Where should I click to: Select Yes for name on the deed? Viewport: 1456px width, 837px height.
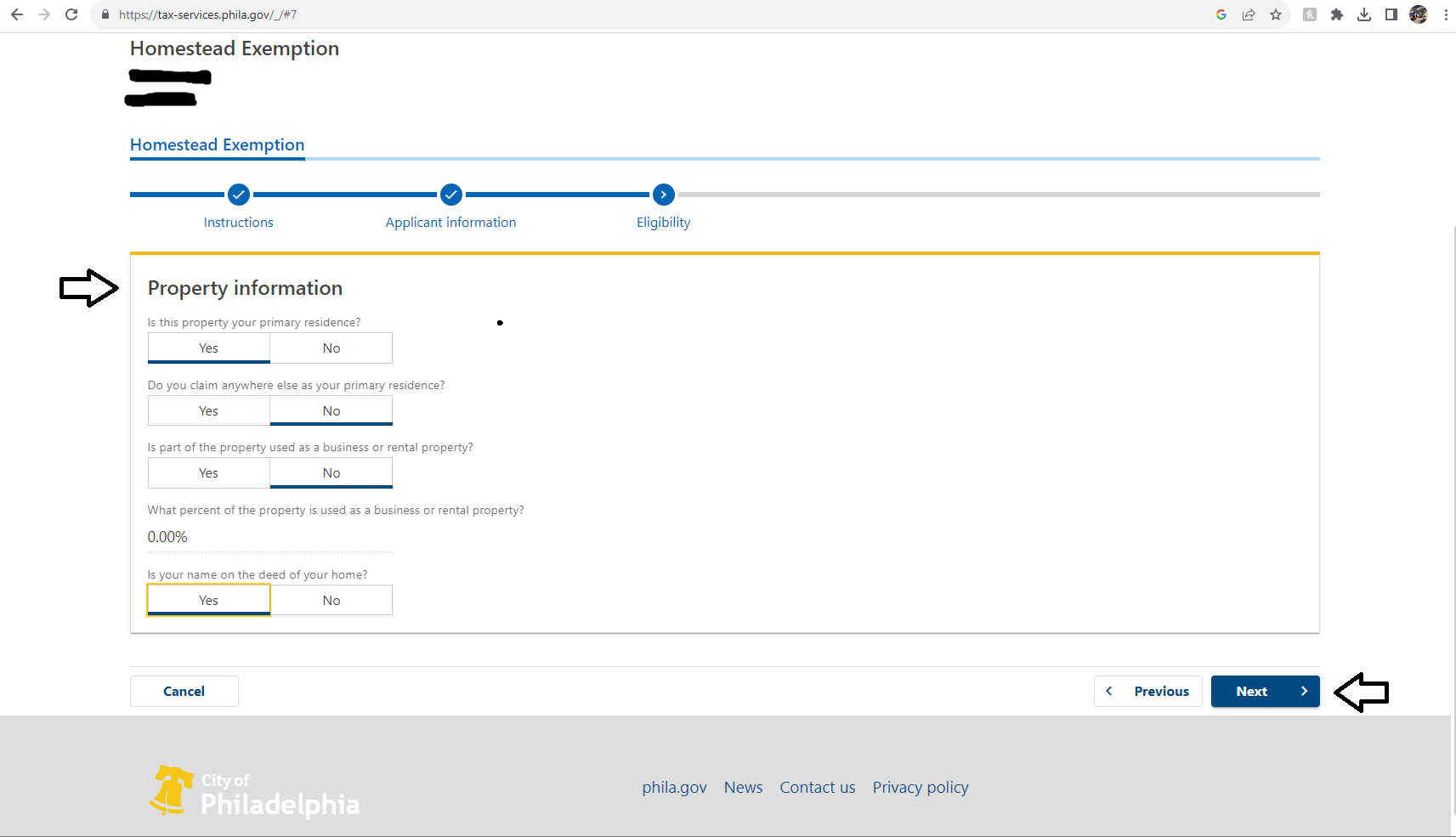[209, 601]
